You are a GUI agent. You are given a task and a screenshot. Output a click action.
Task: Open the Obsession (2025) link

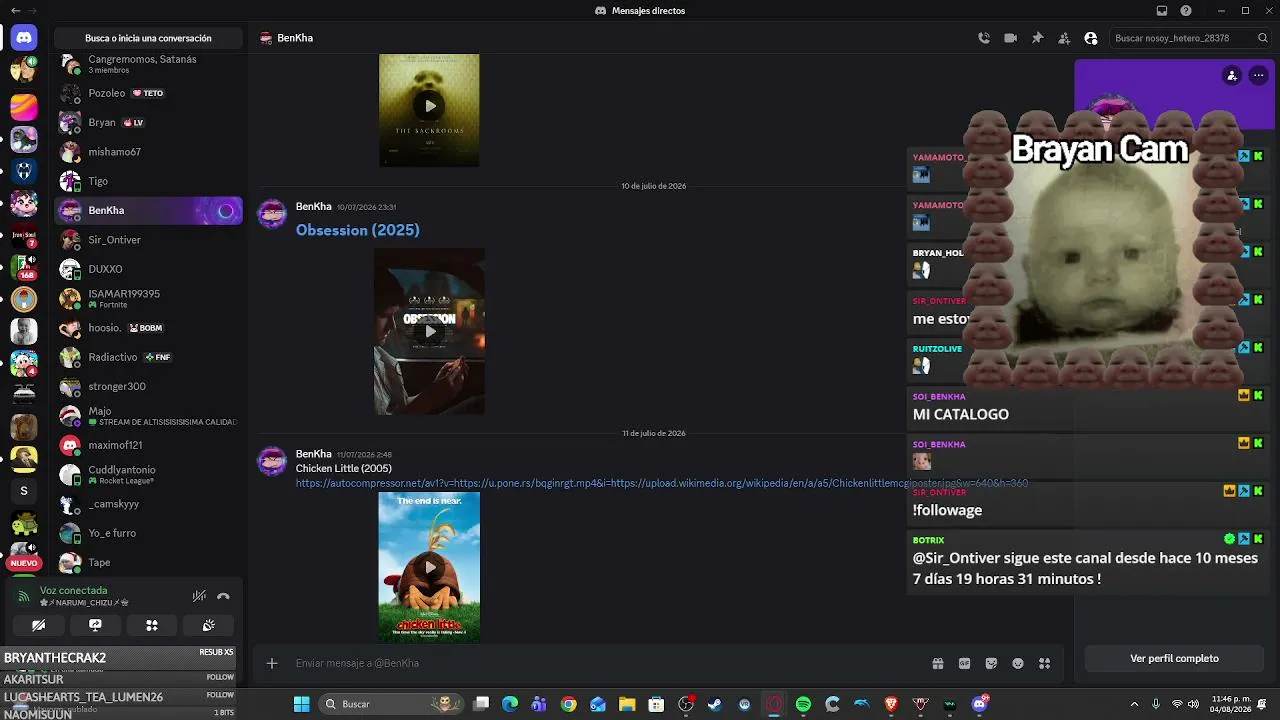(x=357, y=230)
